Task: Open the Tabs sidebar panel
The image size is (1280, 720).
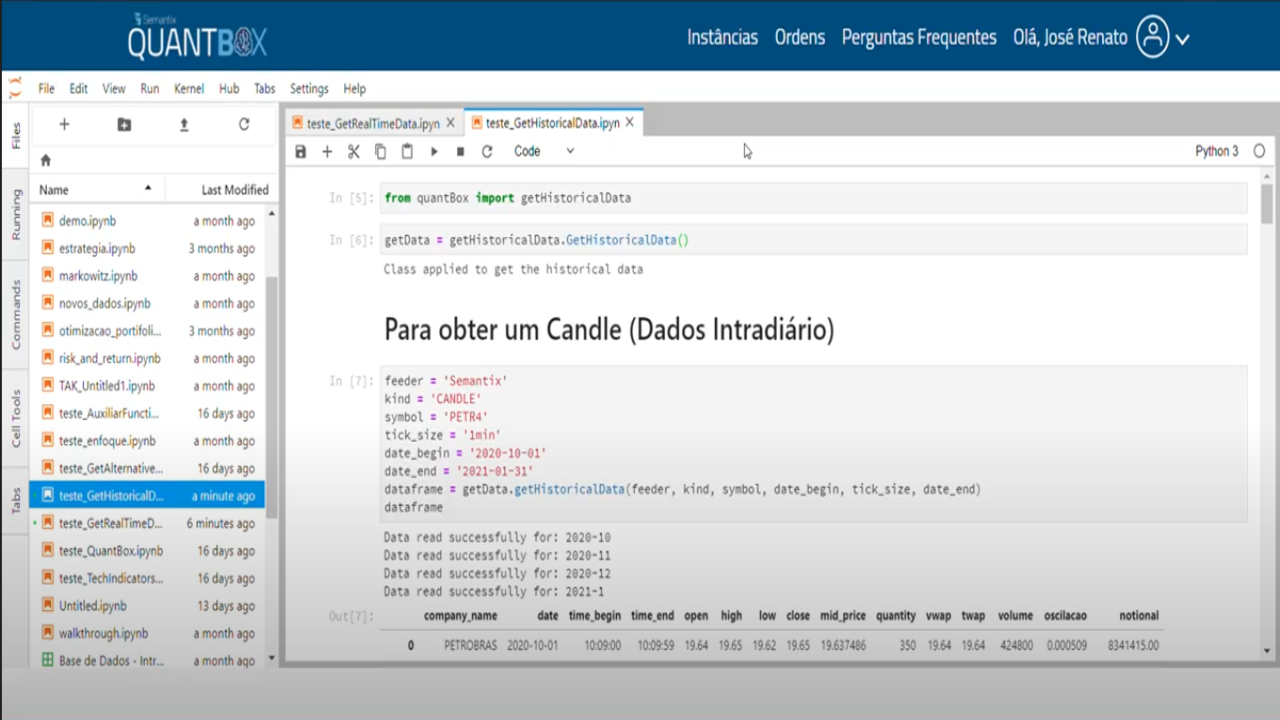Action: pyautogui.click(x=15, y=500)
